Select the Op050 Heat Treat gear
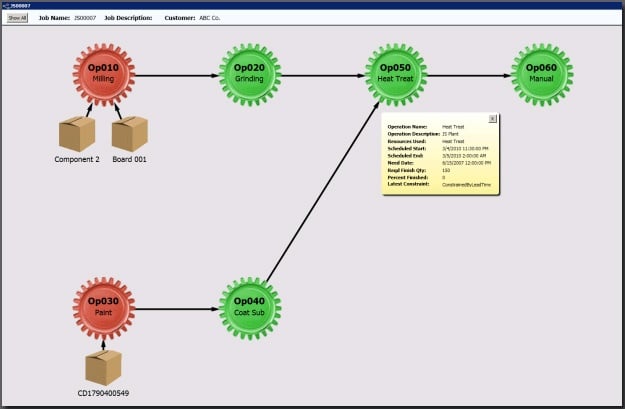 (x=396, y=74)
